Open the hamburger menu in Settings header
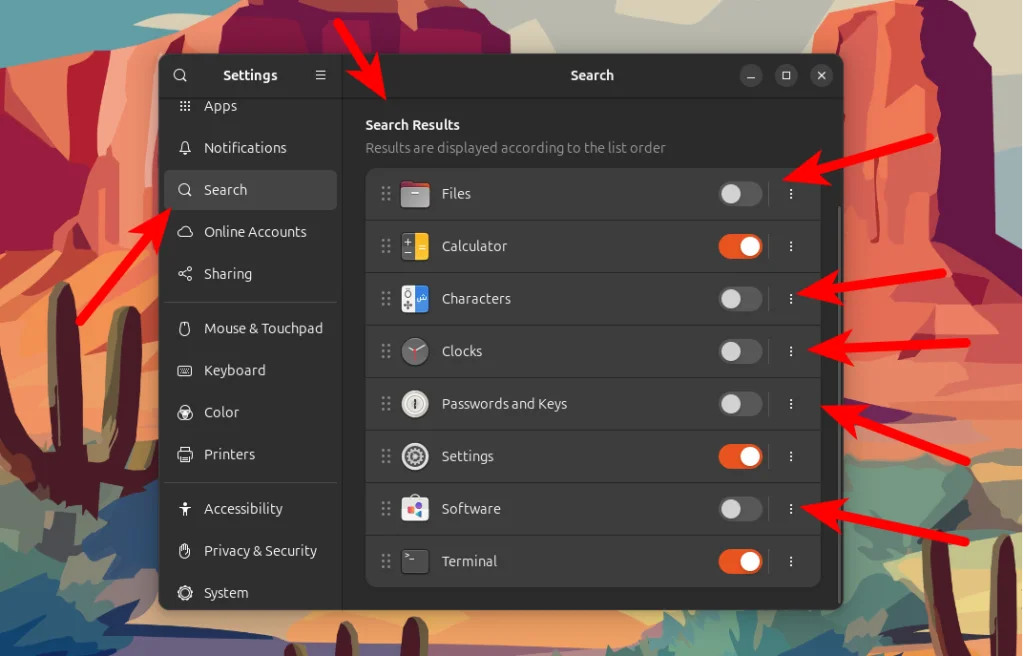This screenshot has height=656, width=1024. [320, 75]
